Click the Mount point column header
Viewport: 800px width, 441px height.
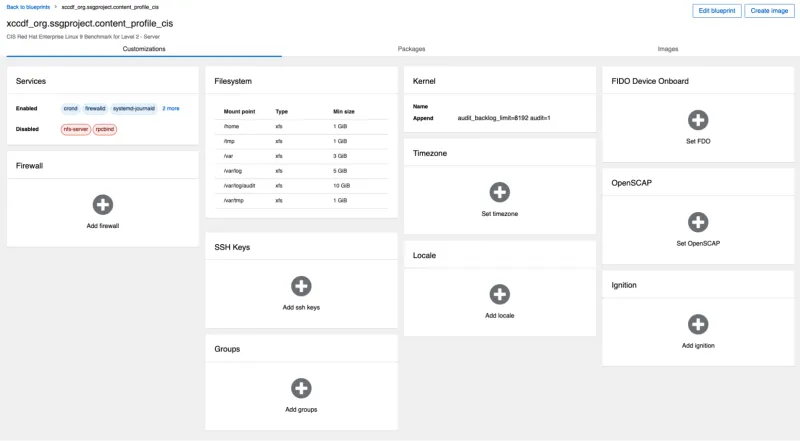(239, 111)
